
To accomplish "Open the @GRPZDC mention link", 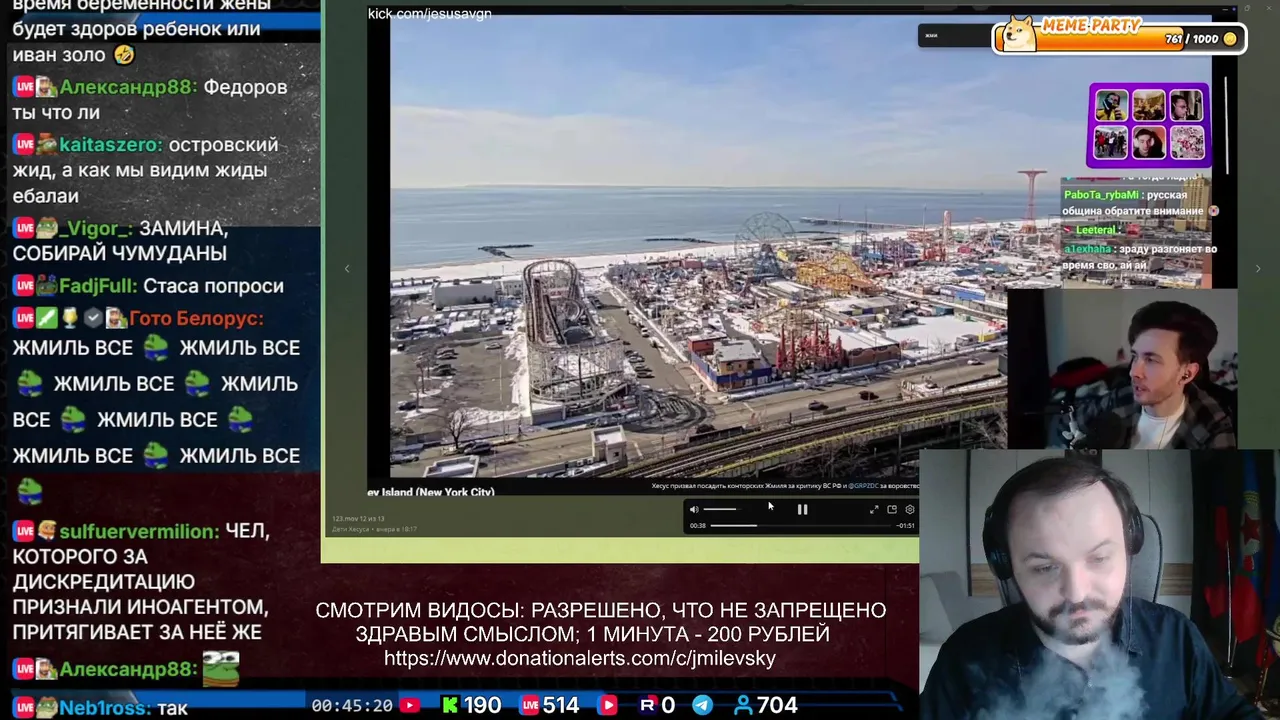I will [864, 486].
